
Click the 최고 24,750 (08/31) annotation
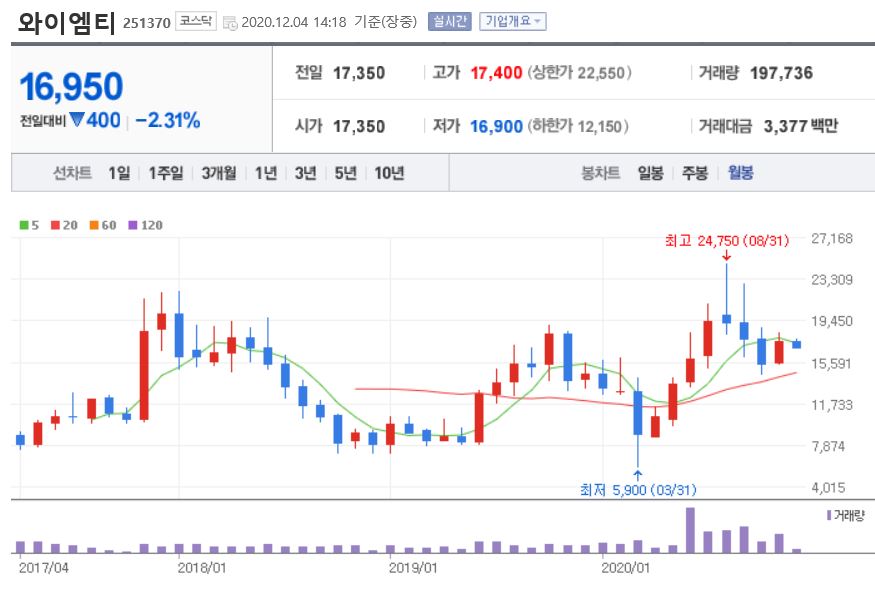[727, 241]
